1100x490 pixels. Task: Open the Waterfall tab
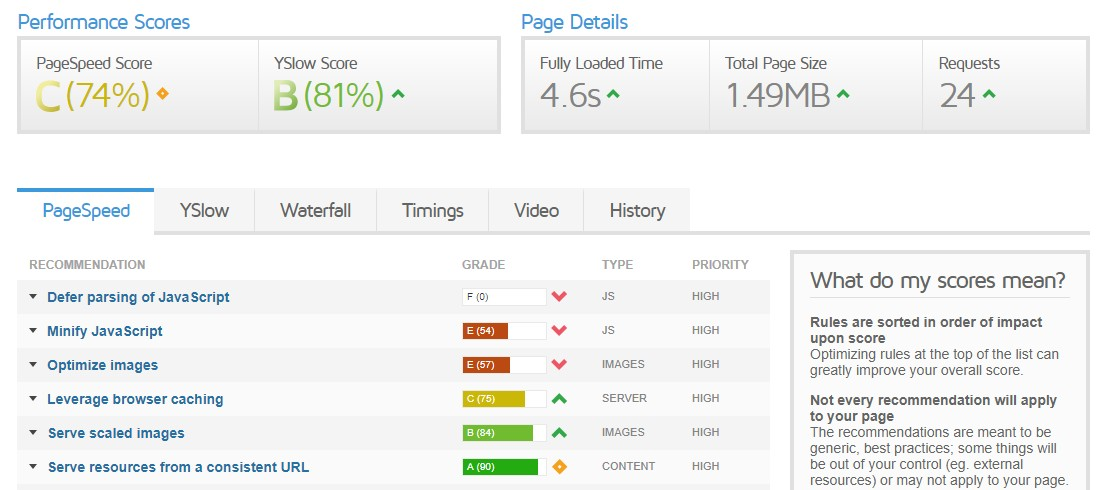pyautogui.click(x=315, y=211)
